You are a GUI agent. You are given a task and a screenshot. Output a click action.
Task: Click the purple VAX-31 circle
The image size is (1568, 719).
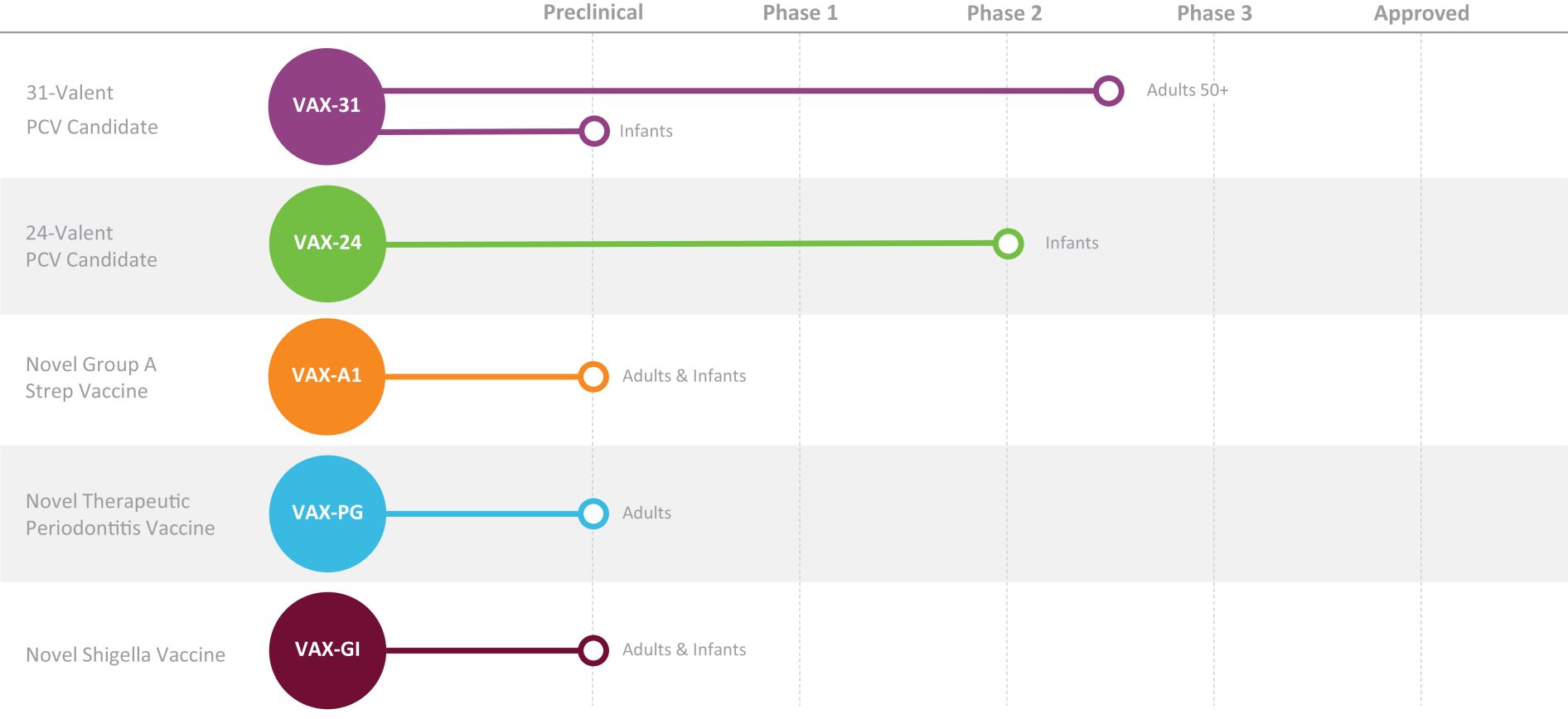(327, 106)
